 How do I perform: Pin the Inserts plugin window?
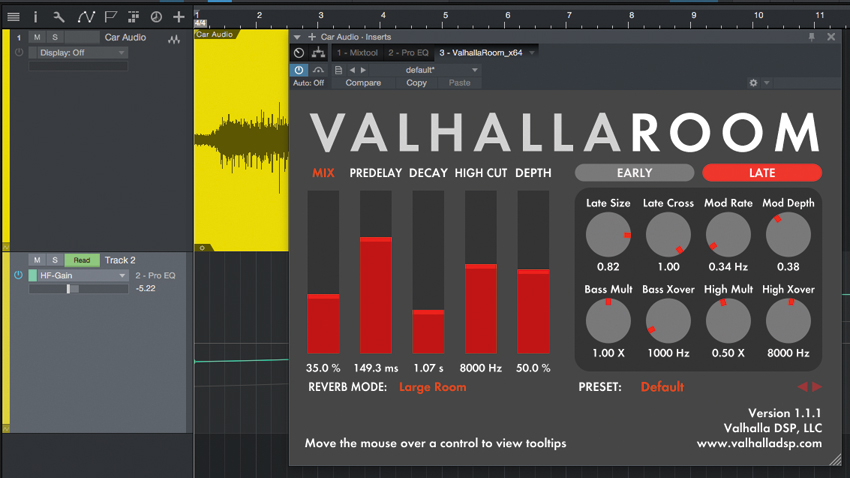pyautogui.click(x=812, y=37)
